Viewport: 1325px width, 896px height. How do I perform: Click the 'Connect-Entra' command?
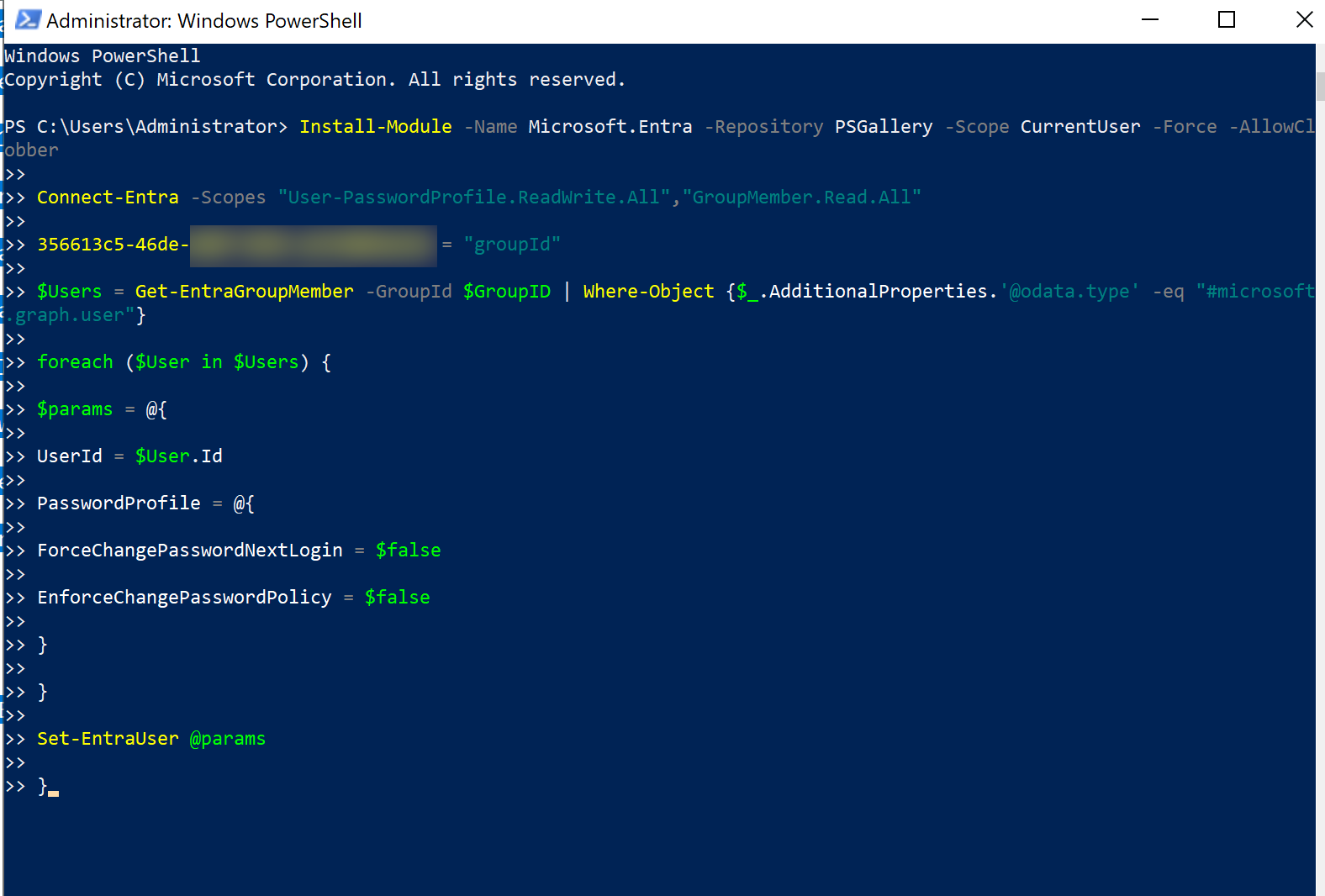108,198
